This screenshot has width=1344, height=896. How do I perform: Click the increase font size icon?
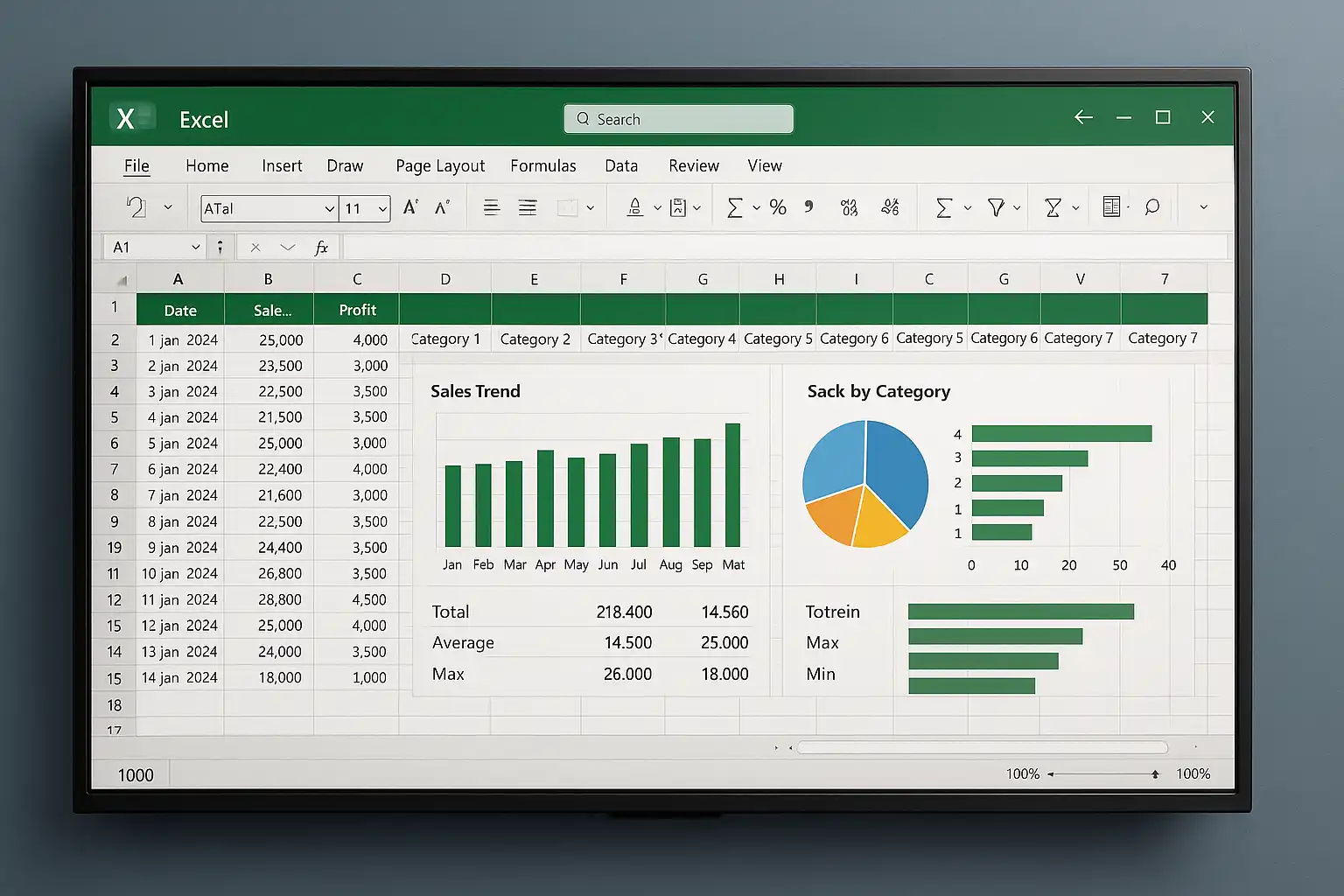(409, 207)
